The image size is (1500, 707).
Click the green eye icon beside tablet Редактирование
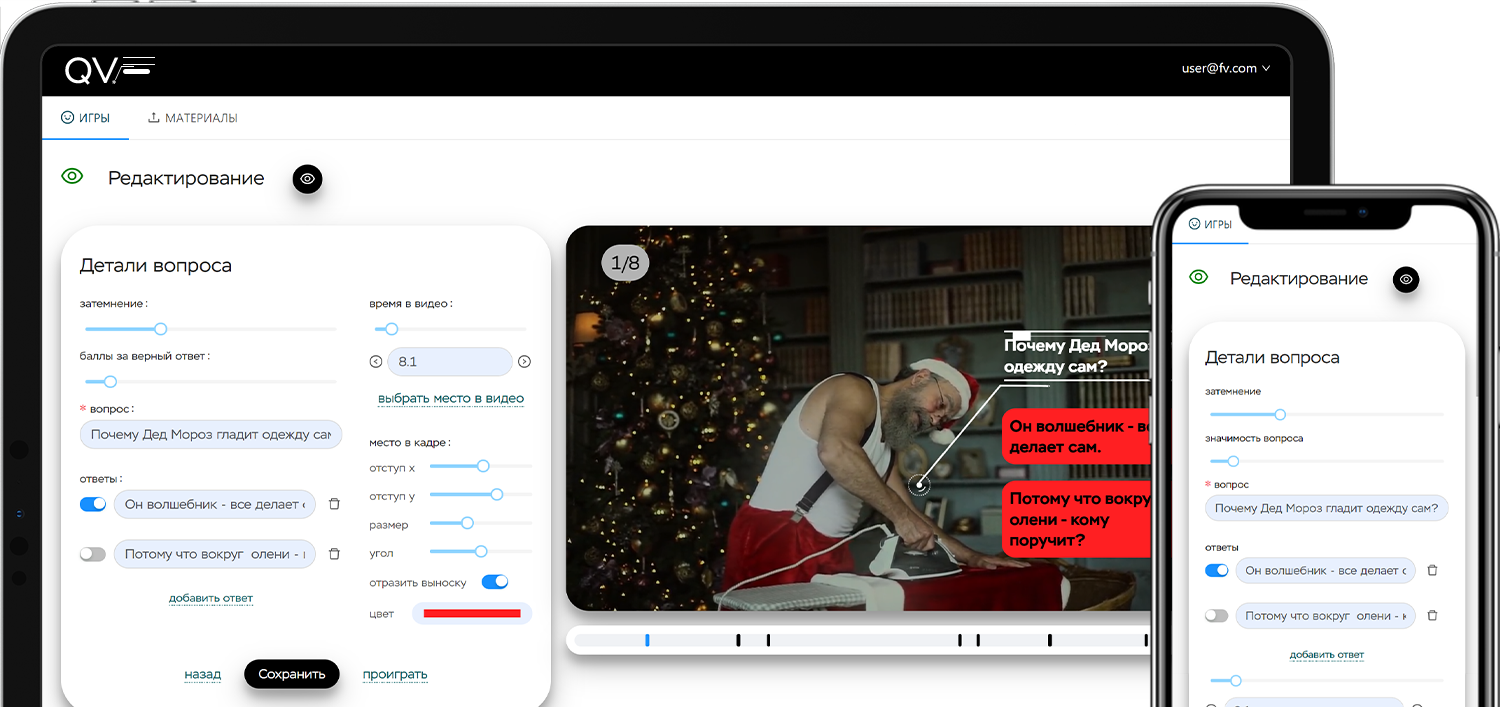[72, 177]
